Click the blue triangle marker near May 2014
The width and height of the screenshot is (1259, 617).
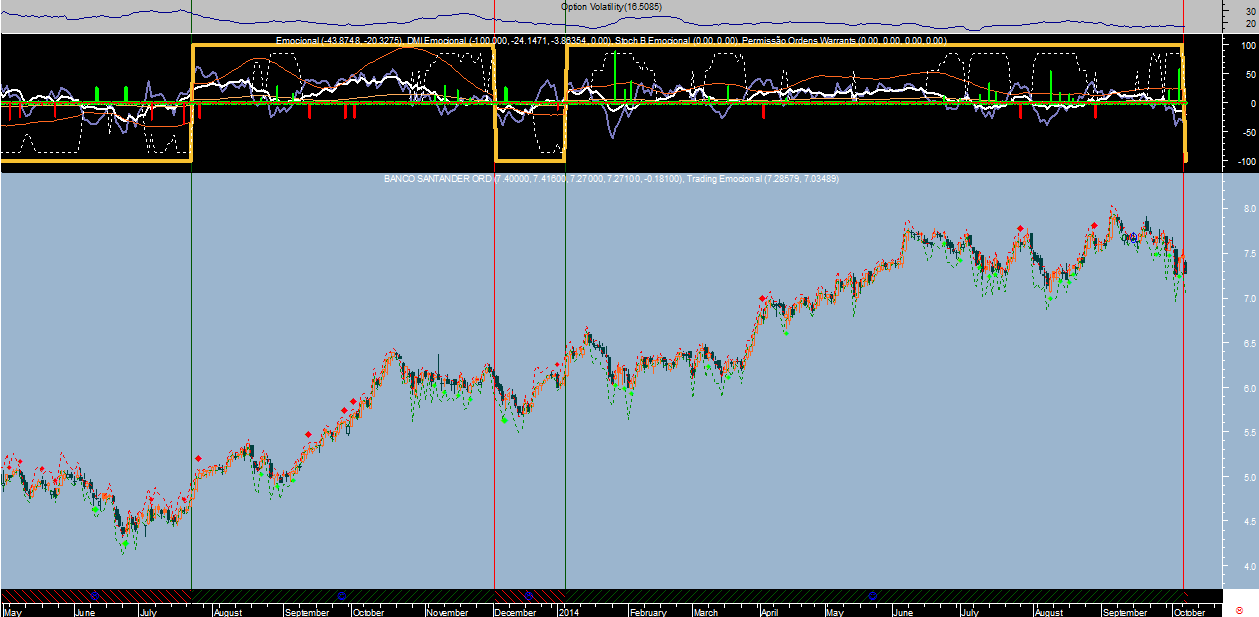pyautogui.click(x=872, y=595)
